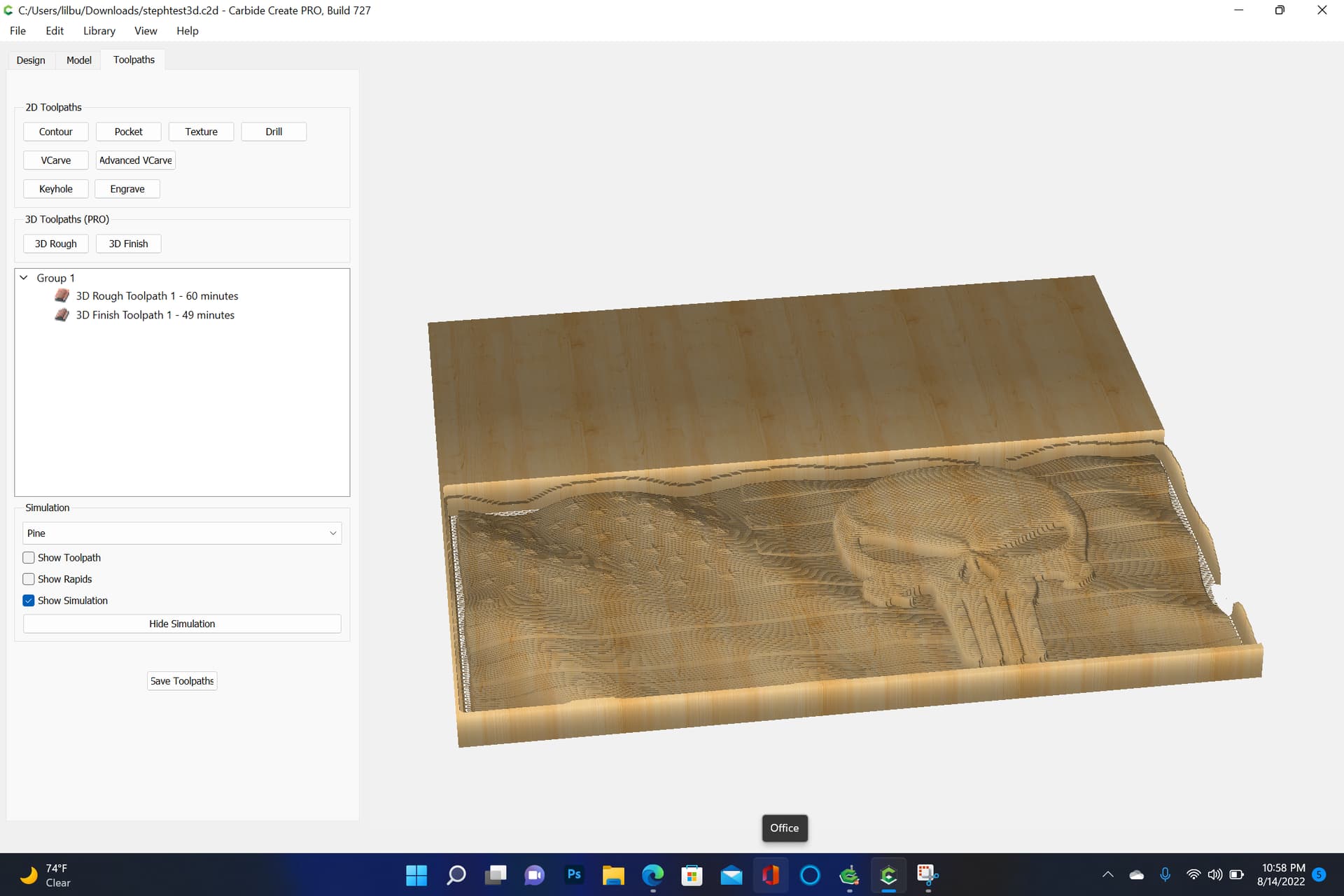Screen dimensions: 1344x896
Task: Click the 3D Finish Toolpath 1 icon
Action: [62, 315]
